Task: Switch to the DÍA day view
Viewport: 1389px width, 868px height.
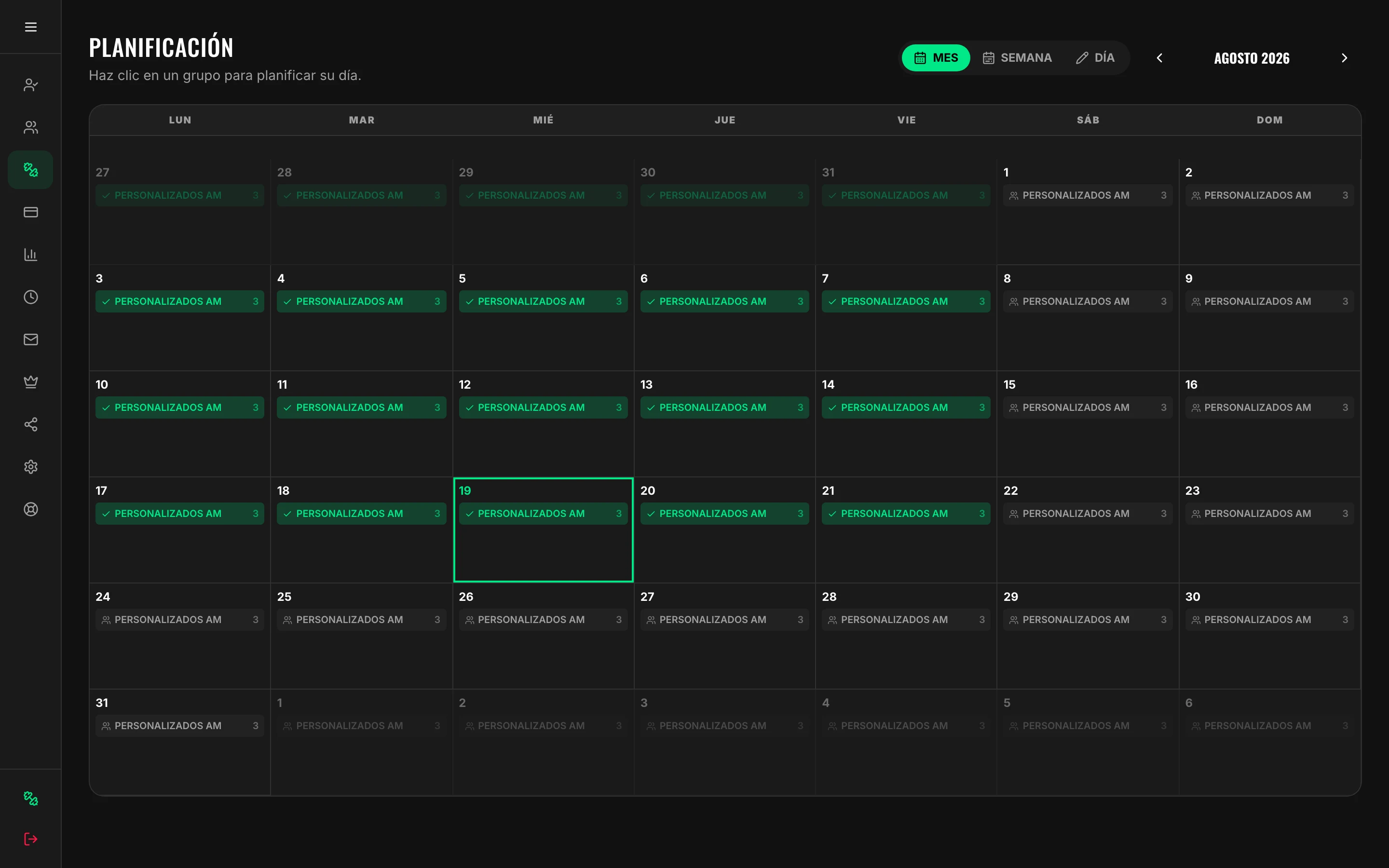Action: [x=1095, y=58]
